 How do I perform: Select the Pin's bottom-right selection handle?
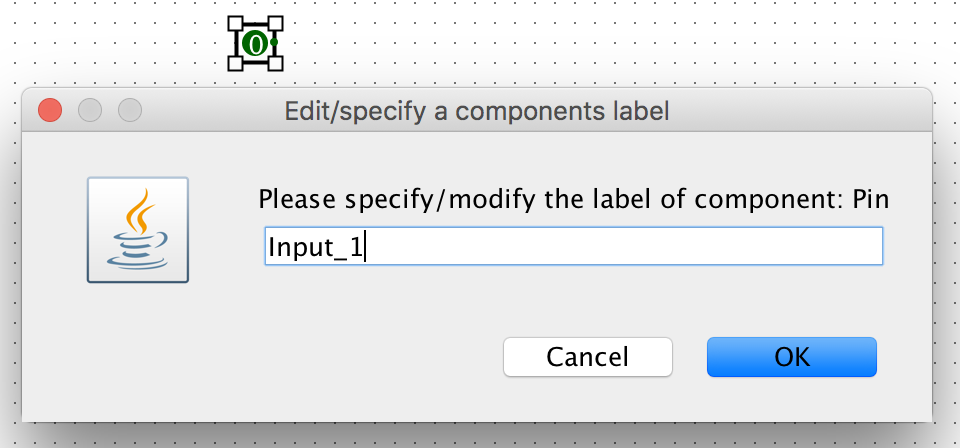coord(275,63)
